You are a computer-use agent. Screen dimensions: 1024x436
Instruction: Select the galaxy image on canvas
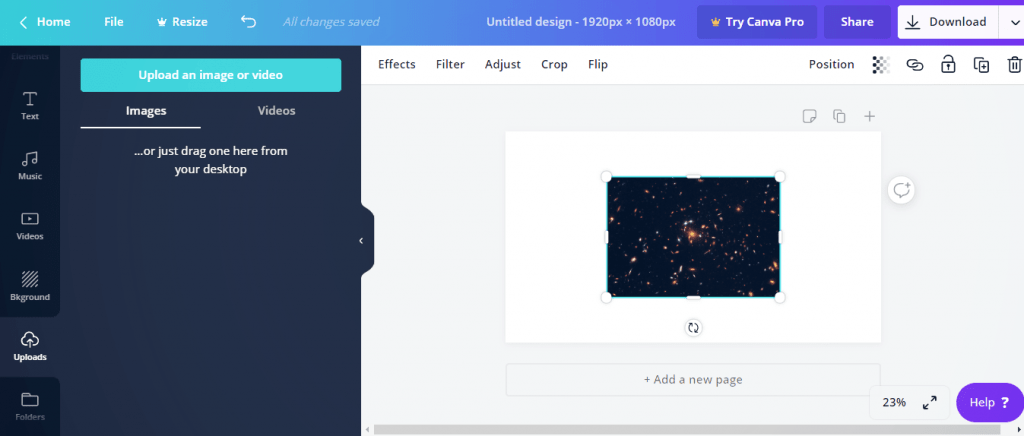pyautogui.click(x=693, y=236)
